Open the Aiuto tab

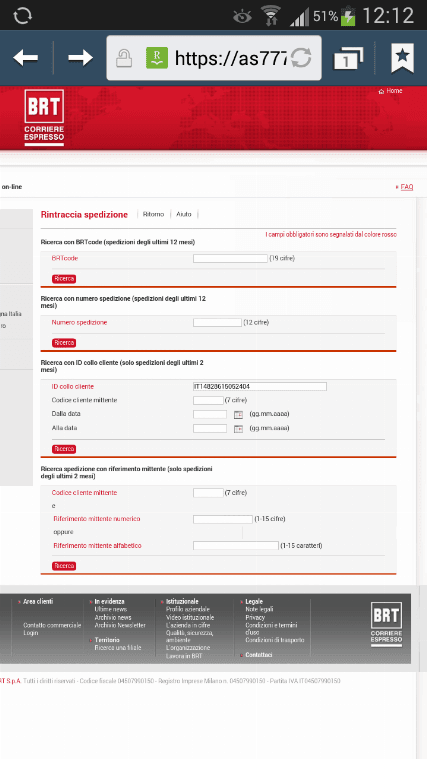(183, 214)
